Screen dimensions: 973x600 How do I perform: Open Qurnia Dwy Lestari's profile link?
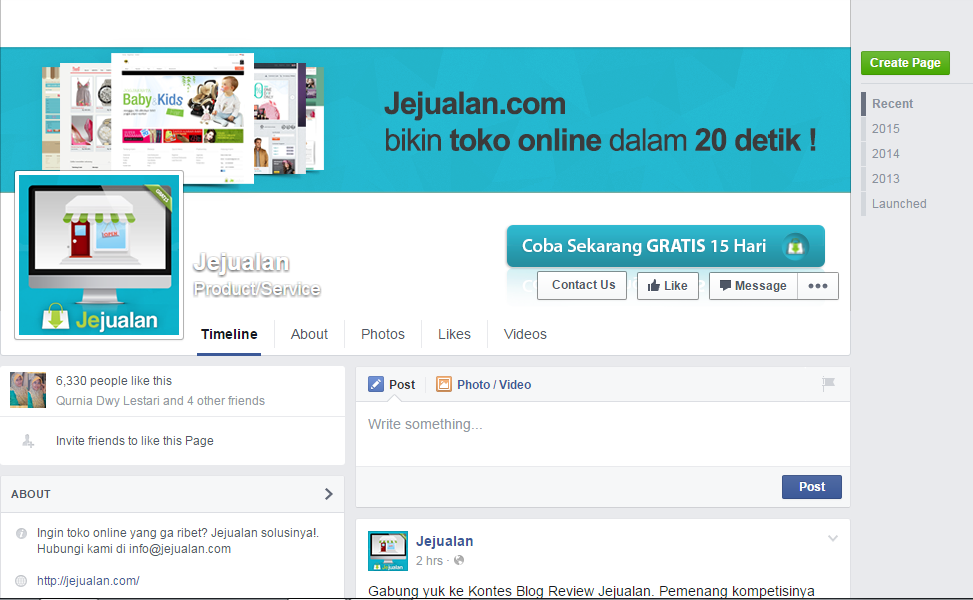[x=108, y=401]
